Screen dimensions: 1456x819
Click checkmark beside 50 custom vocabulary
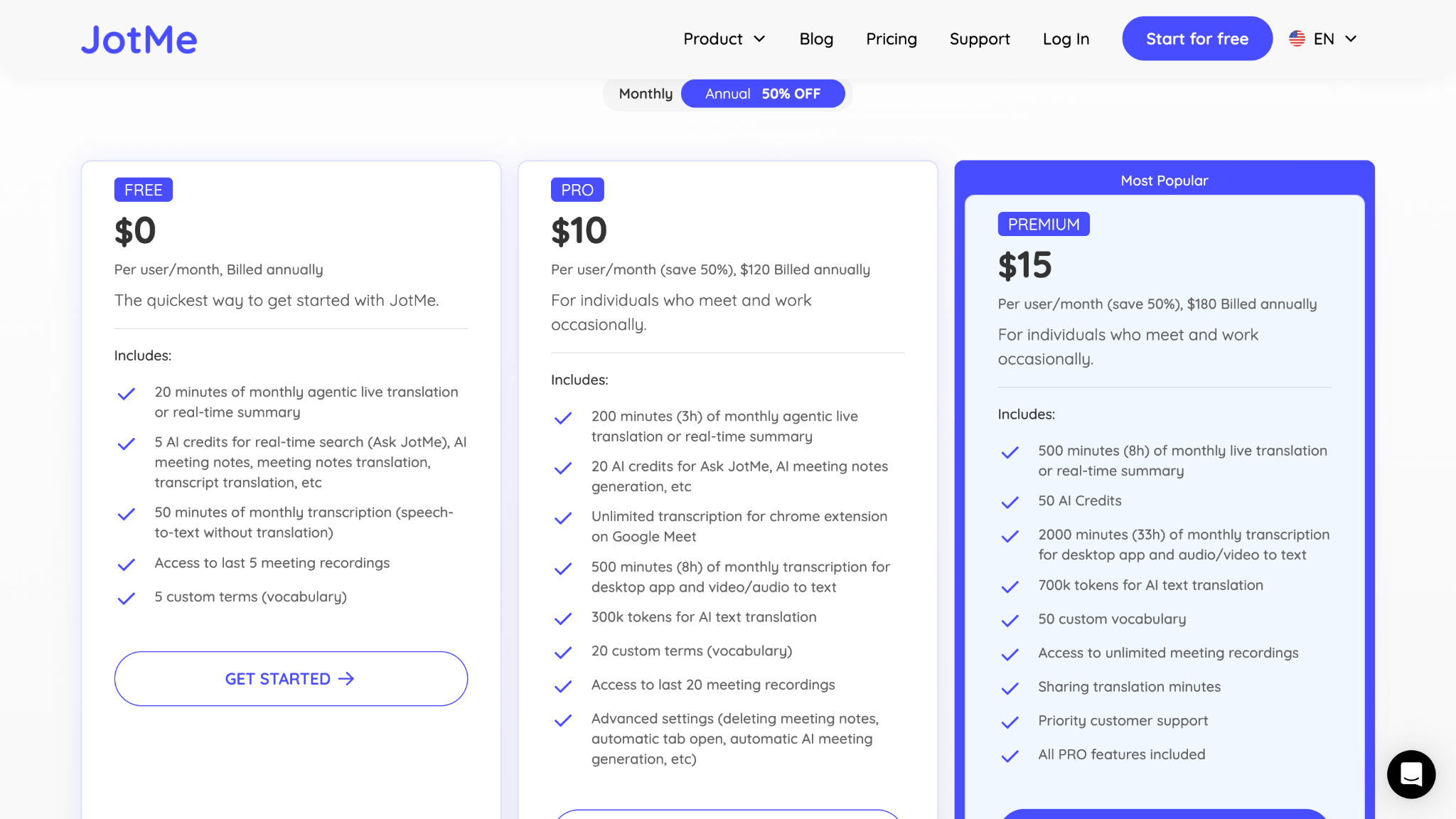[x=1010, y=621]
